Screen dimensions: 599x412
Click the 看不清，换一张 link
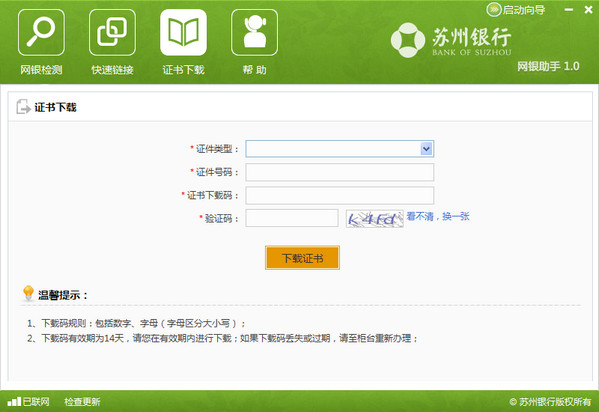coord(438,216)
